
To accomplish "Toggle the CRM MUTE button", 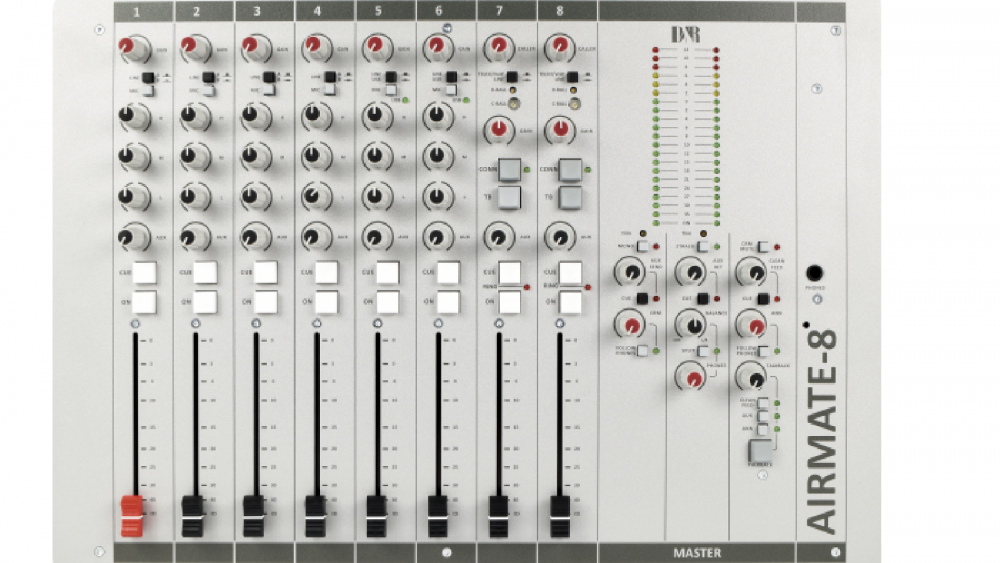I will (762, 247).
